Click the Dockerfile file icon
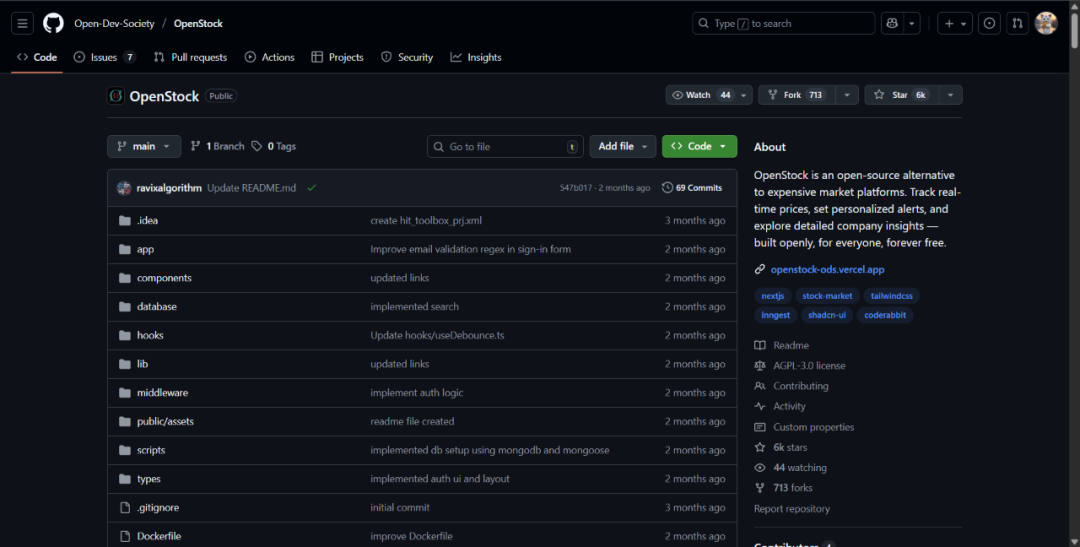Screen dimensions: 1080x547 (125, 536)
